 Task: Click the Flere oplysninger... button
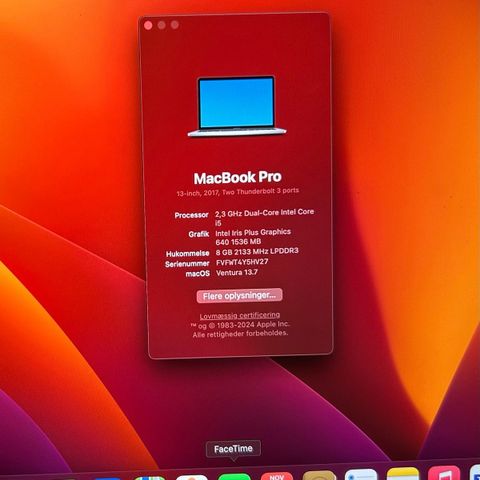pyautogui.click(x=239, y=296)
